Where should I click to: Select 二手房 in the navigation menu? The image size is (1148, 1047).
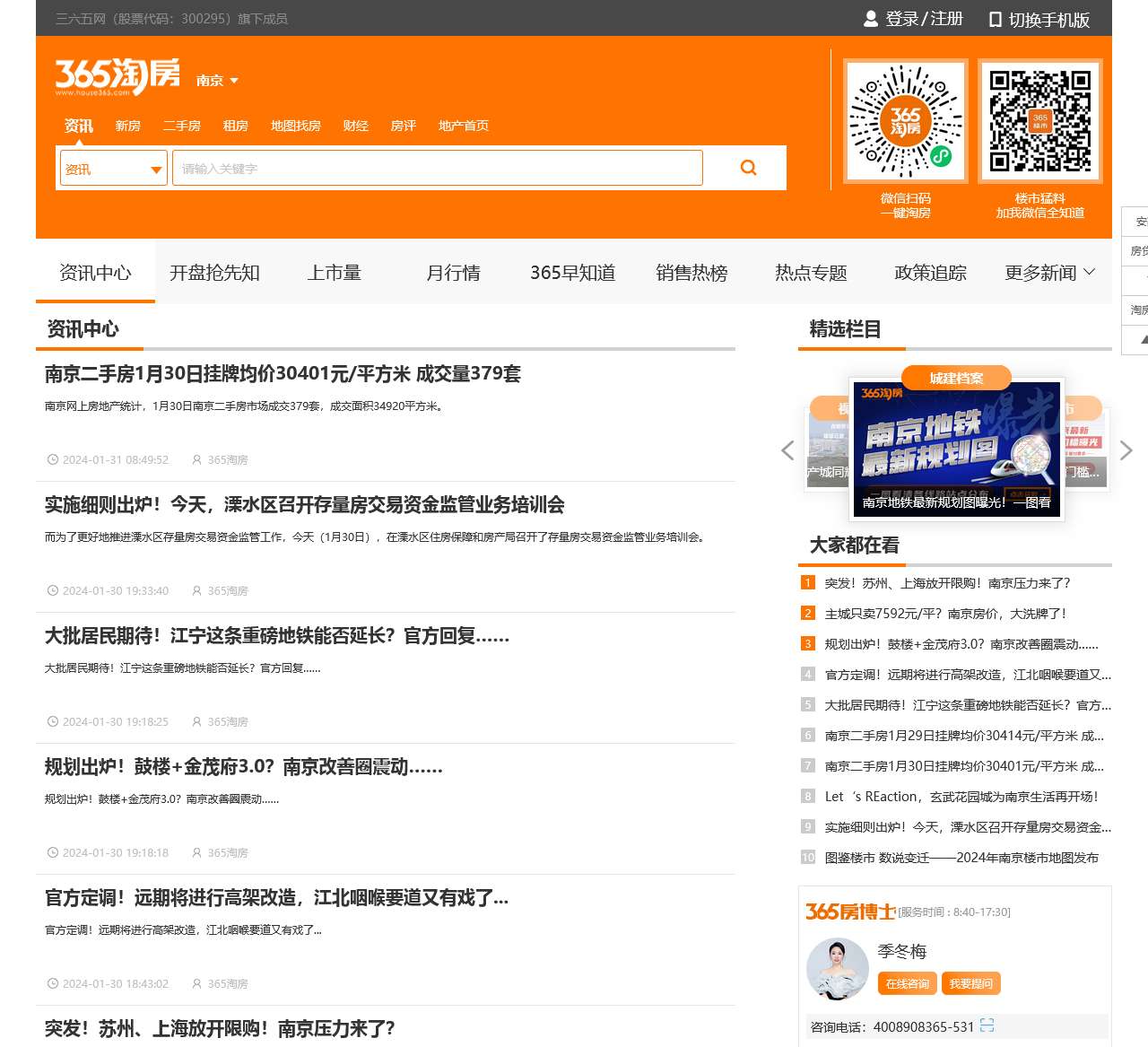pyautogui.click(x=183, y=126)
